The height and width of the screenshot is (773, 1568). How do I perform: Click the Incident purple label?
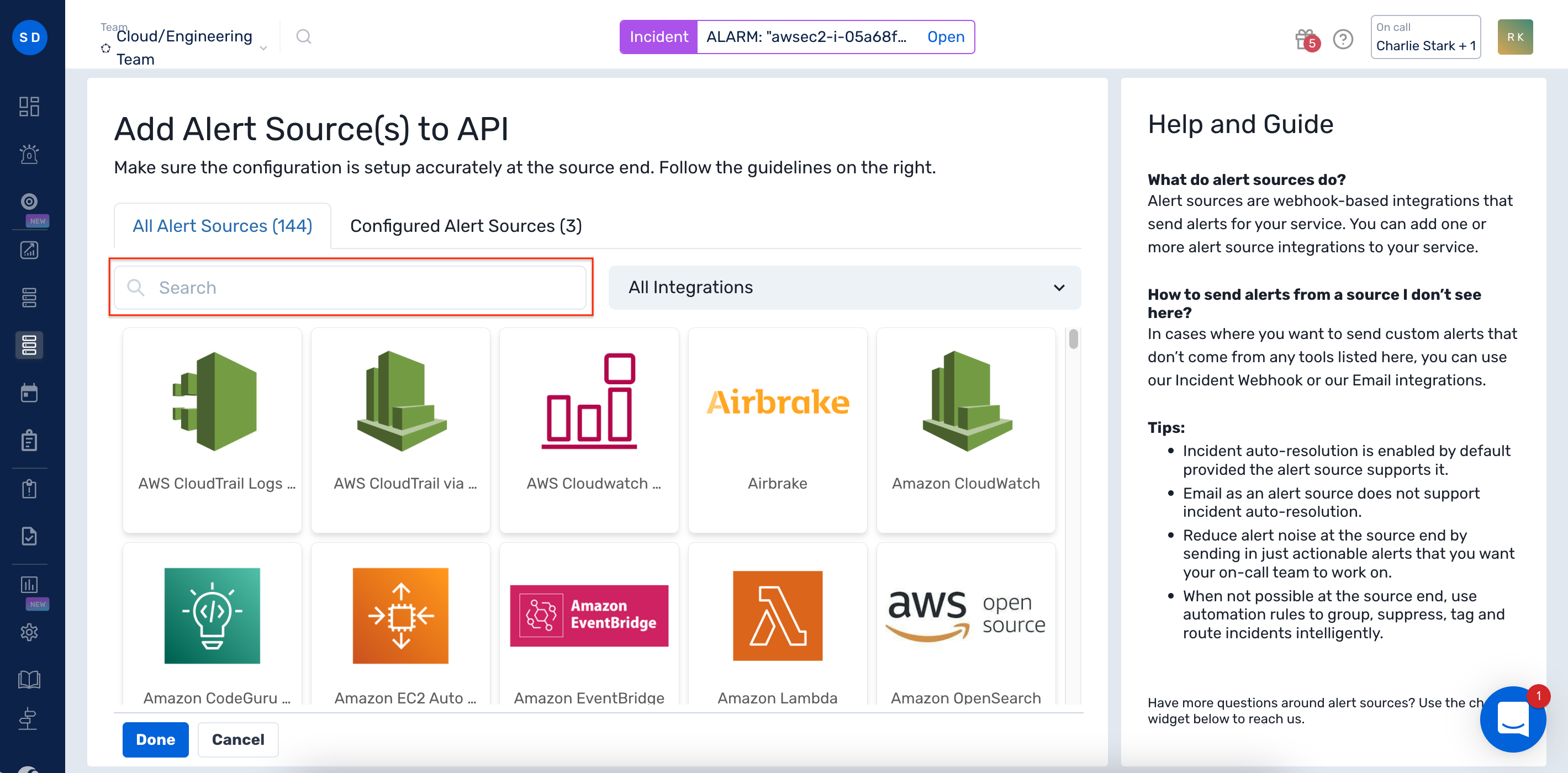658,37
